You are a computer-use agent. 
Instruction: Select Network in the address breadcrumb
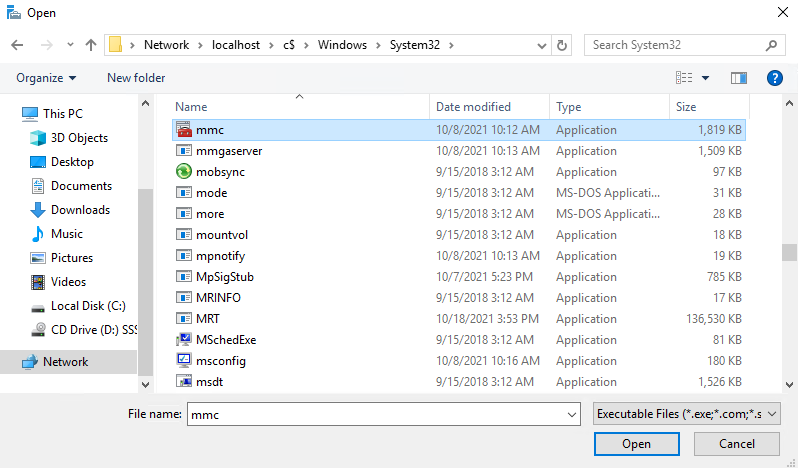tap(166, 45)
